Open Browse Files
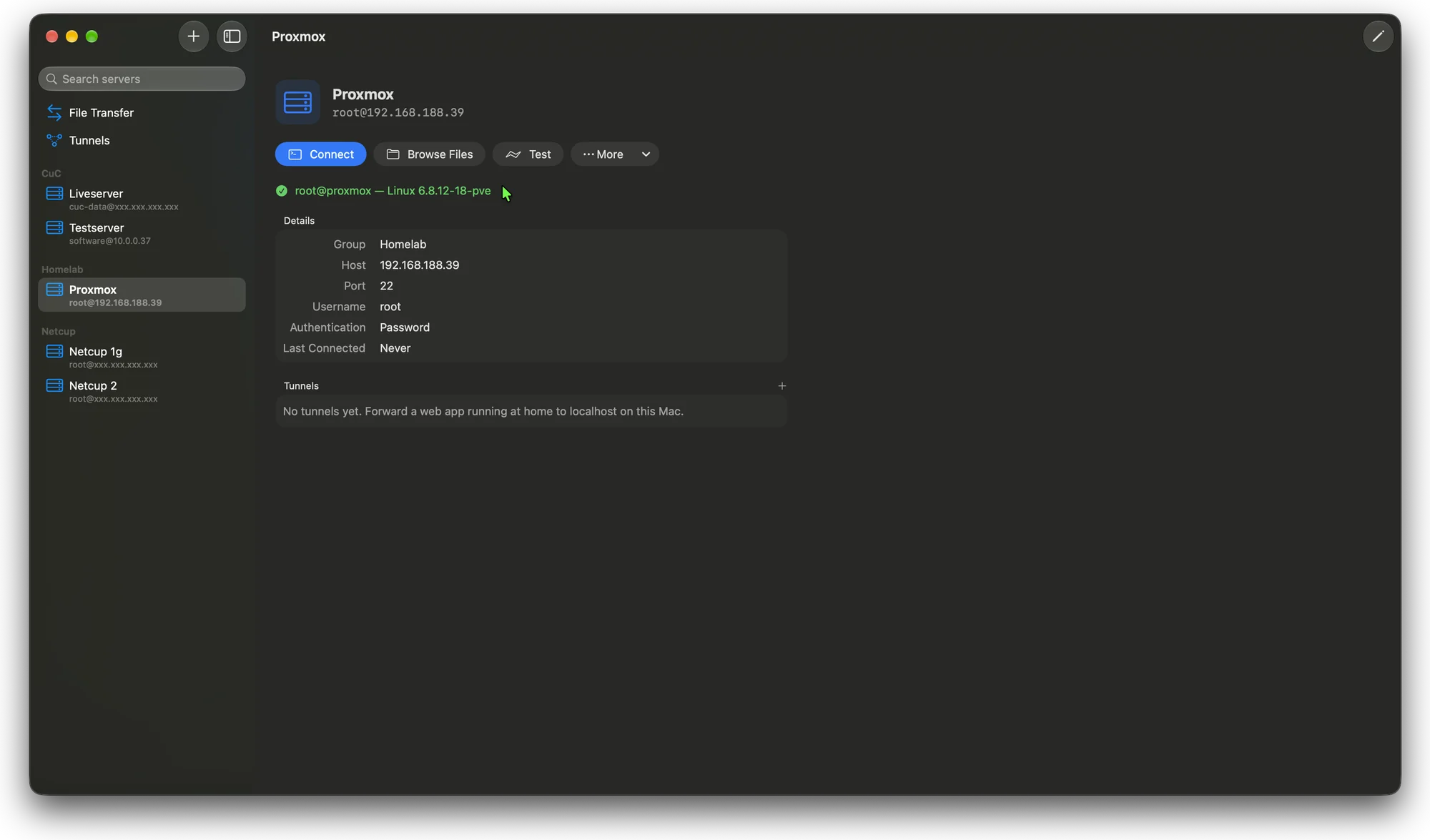This screenshot has height=840, width=1430. click(x=429, y=154)
